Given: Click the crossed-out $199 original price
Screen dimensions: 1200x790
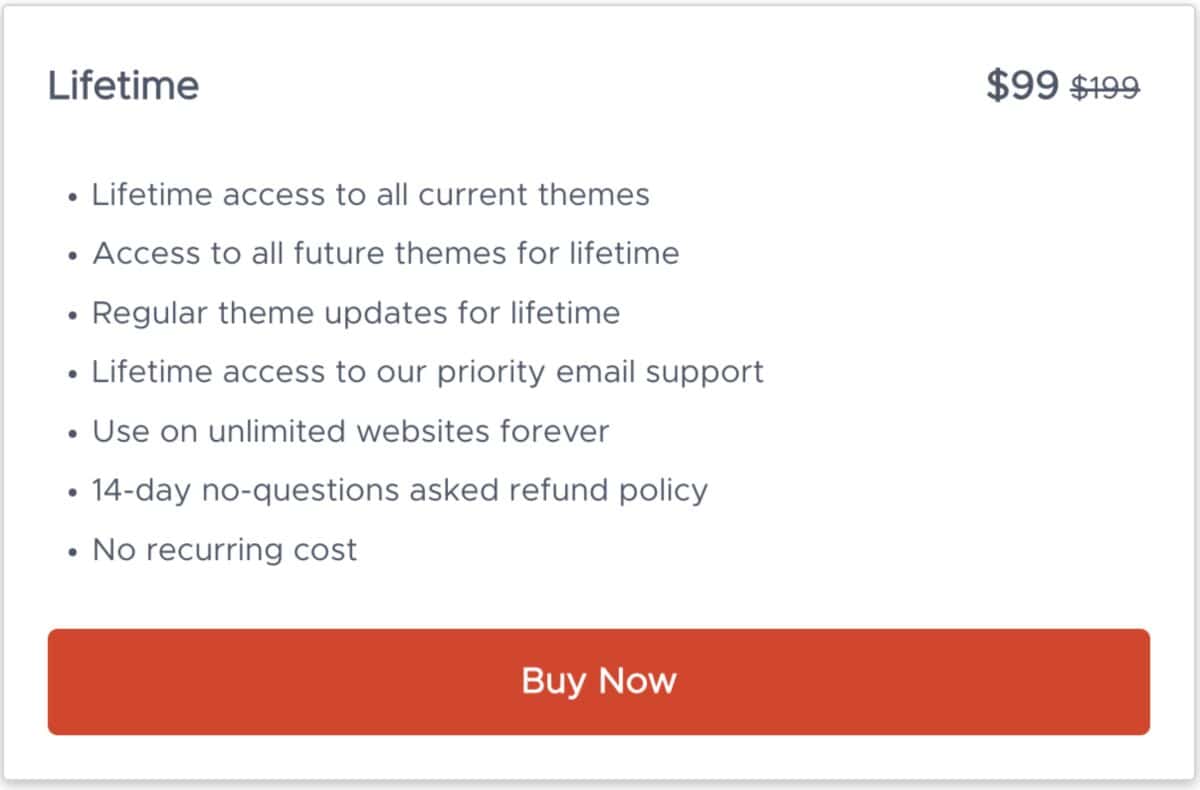Looking at the screenshot, I should [x=1105, y=88].
